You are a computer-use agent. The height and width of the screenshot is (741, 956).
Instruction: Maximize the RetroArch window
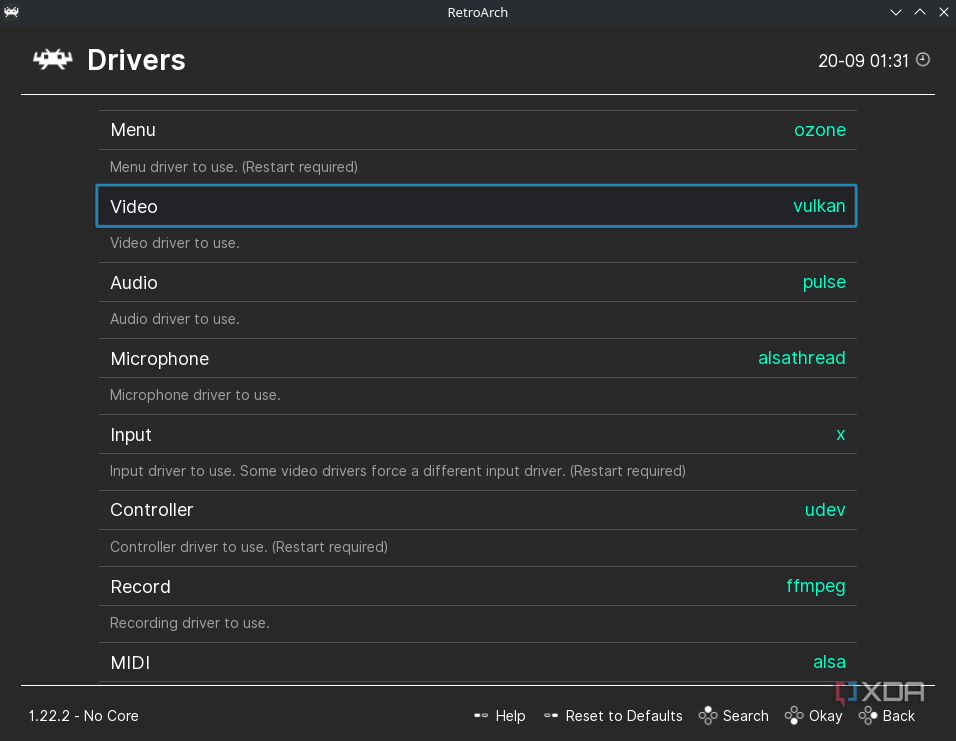point(920,12)
